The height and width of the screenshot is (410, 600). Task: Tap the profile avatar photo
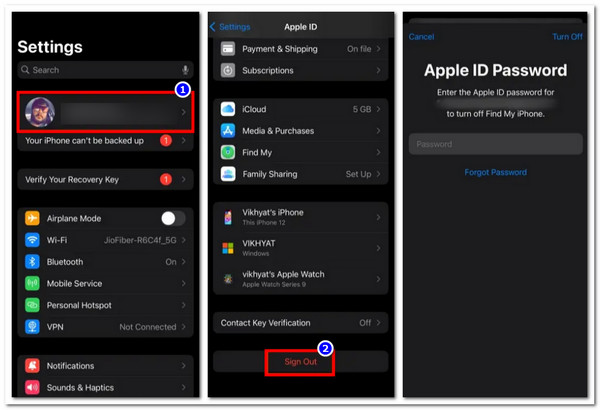click(40, 112)
